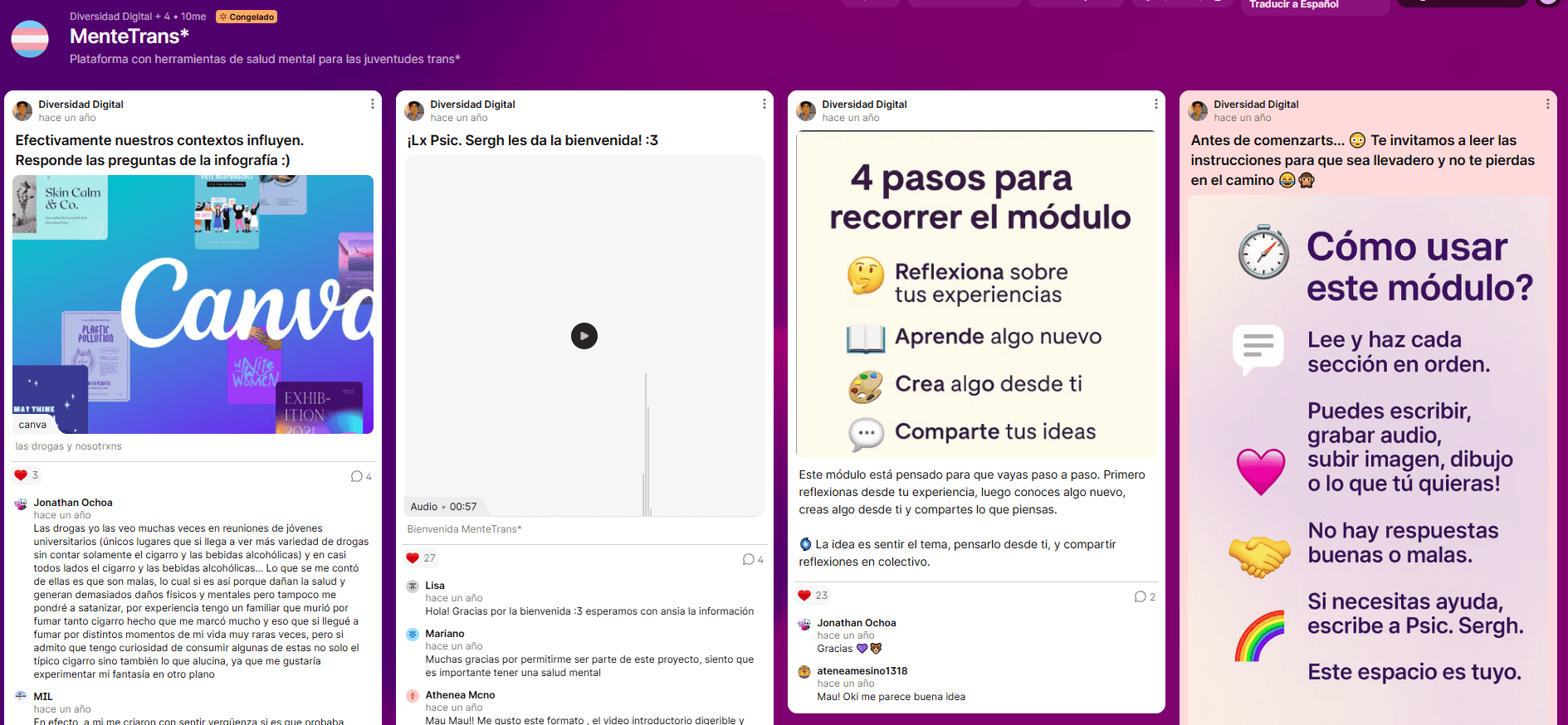Click Diversidad Digital avatar on first post
This screenshot has width=1568, height=725.
22,110
